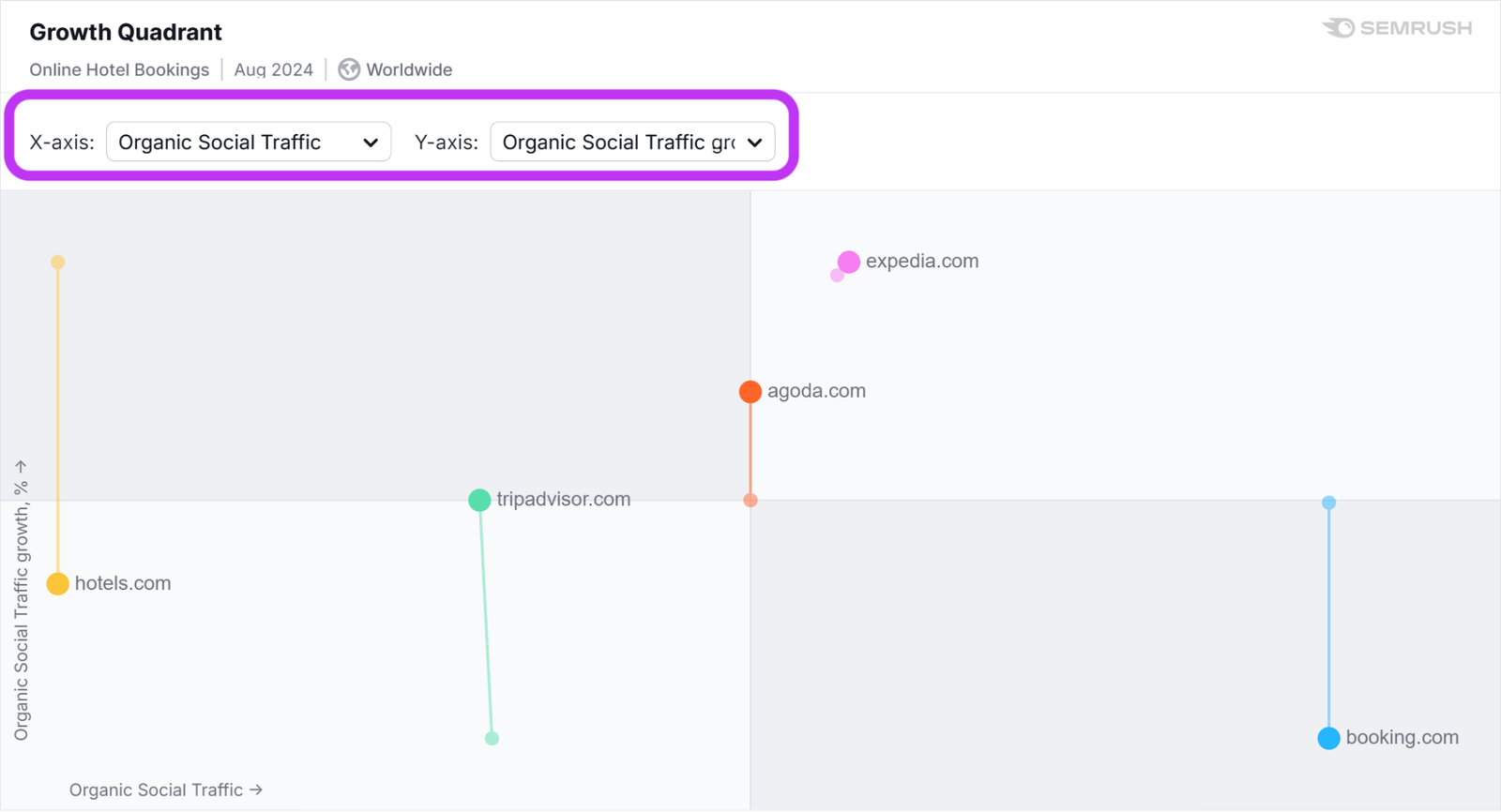Open the X-axis Organic Social Traffic dropdown
This screenshot has width=1501, height=812.
[248, 143]
